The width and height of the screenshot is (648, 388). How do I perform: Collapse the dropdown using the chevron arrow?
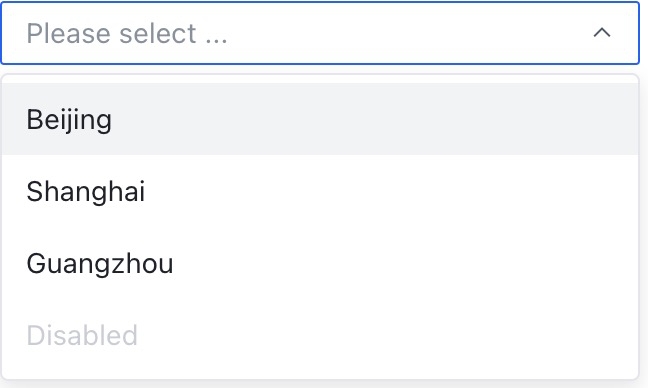coord(602,33)
